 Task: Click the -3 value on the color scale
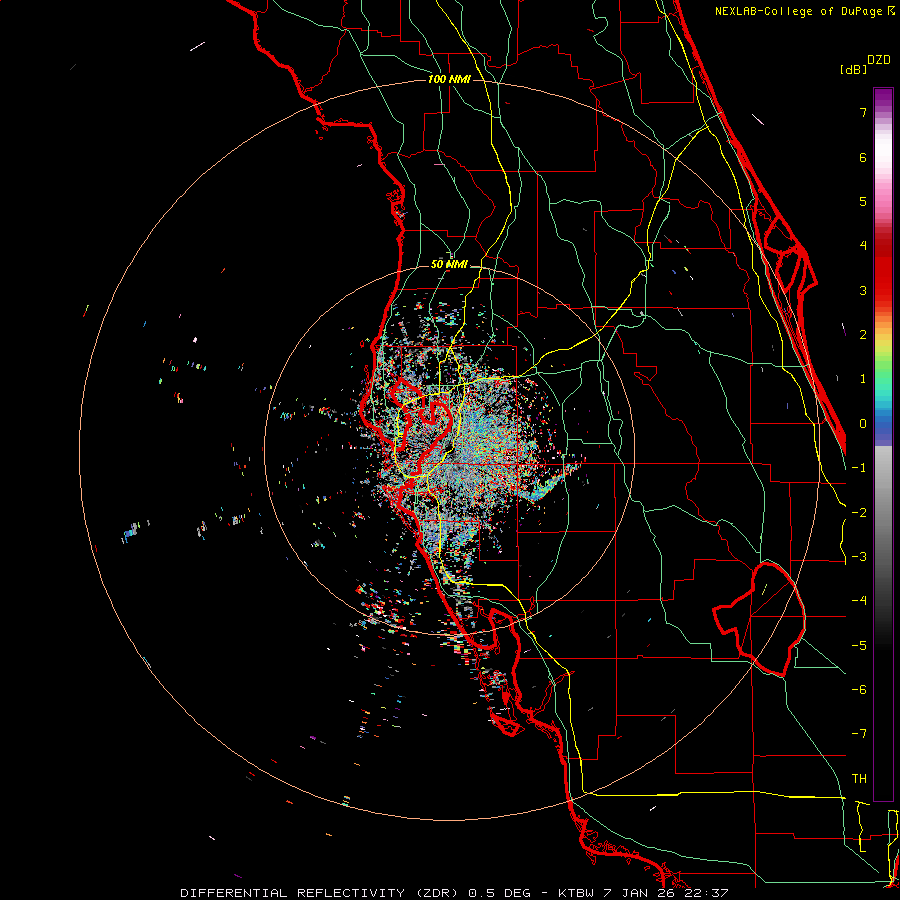pos(859,557)
